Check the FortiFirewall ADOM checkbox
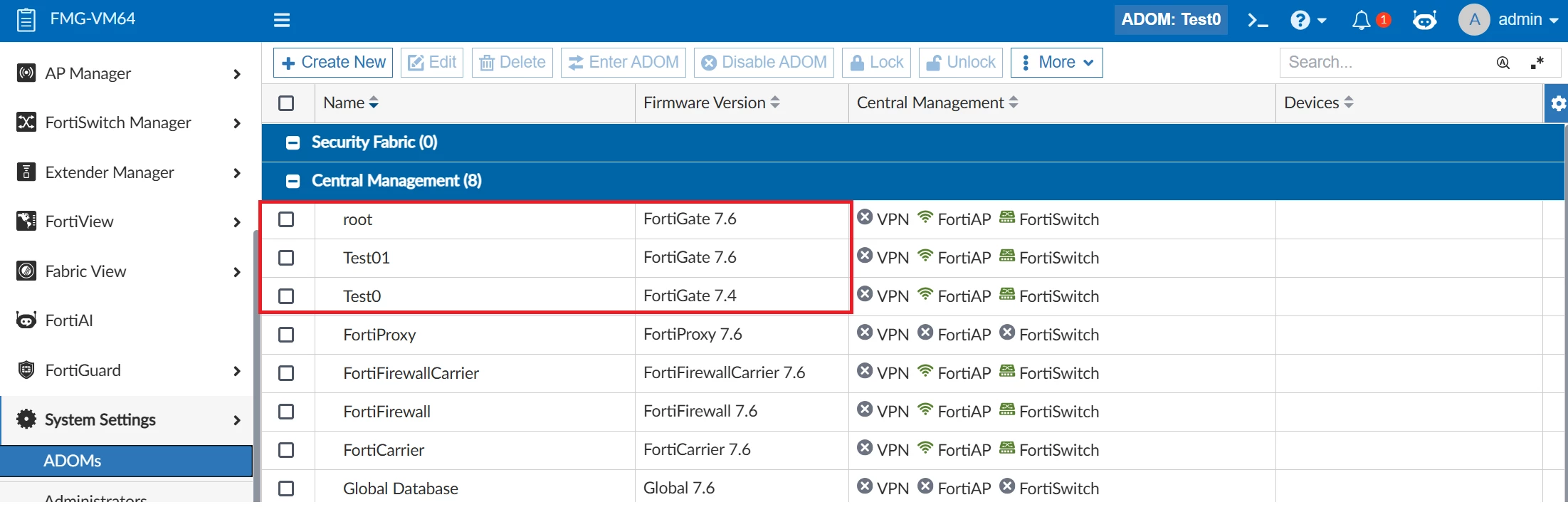Screen dimensions: 1568x522 286,412
